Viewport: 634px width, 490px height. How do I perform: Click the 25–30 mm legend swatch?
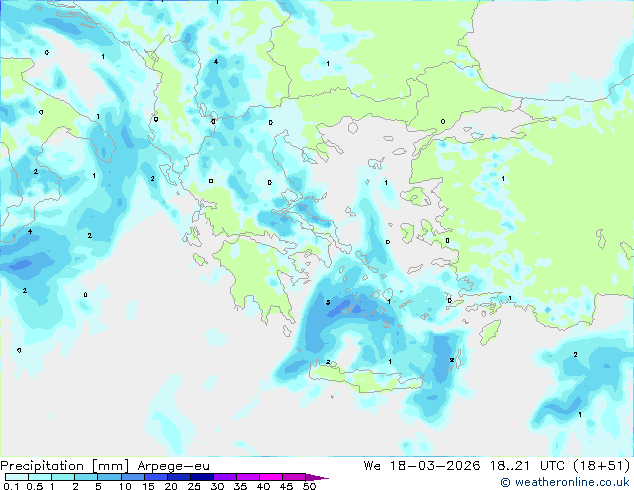[201, 477]
